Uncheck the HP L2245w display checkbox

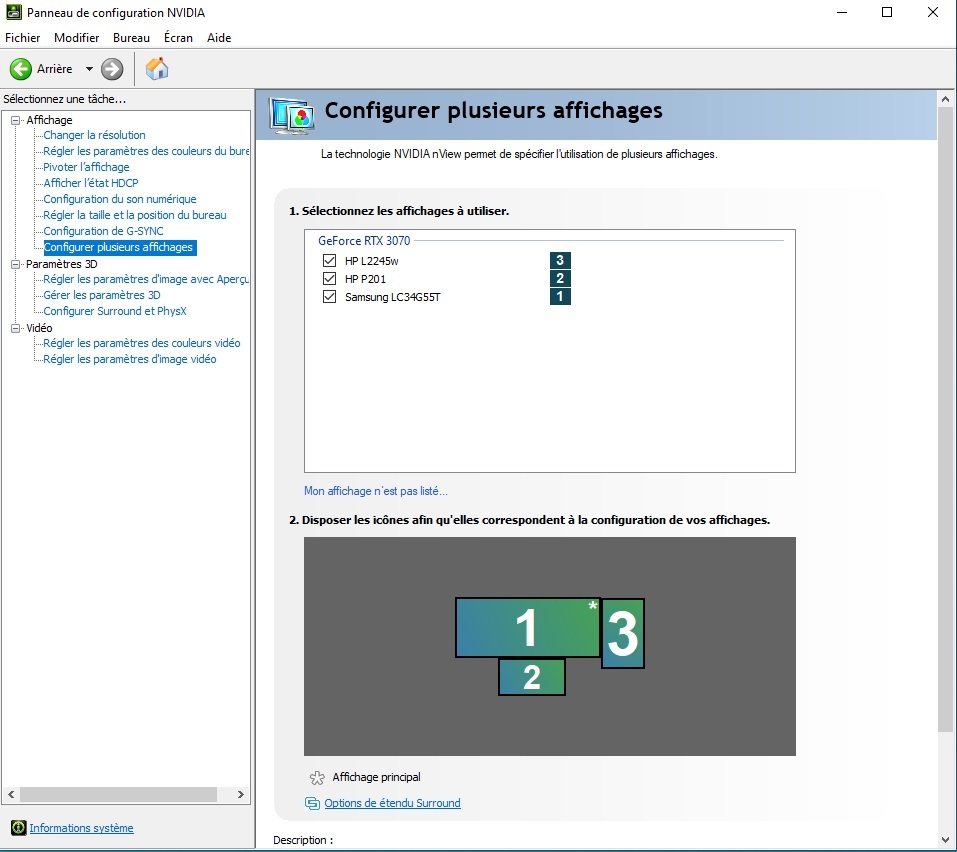[330, 261]
